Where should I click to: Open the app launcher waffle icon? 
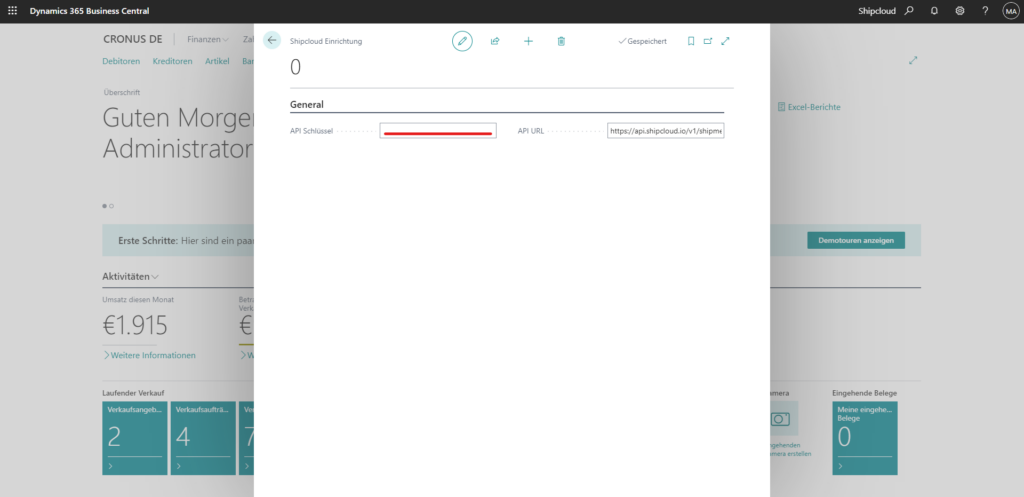(x=12, y=10)
